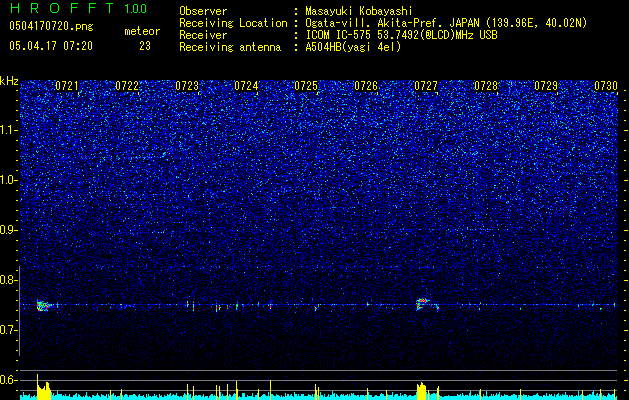The height and width of the screenshot is (400, 629).
Task: Click the 'Receiver' field label
Action: coord(203,35)
